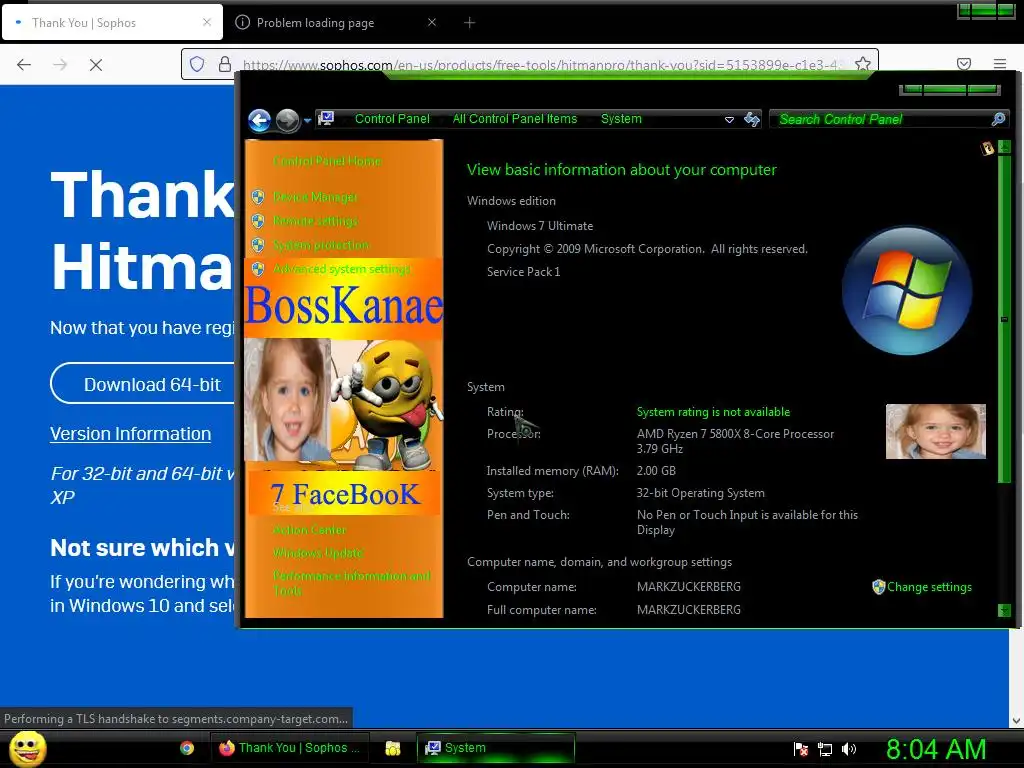Close the Problem loading page tab
Screen dimensions: 1024x768
pyautogui.click(x=432, y=22)
